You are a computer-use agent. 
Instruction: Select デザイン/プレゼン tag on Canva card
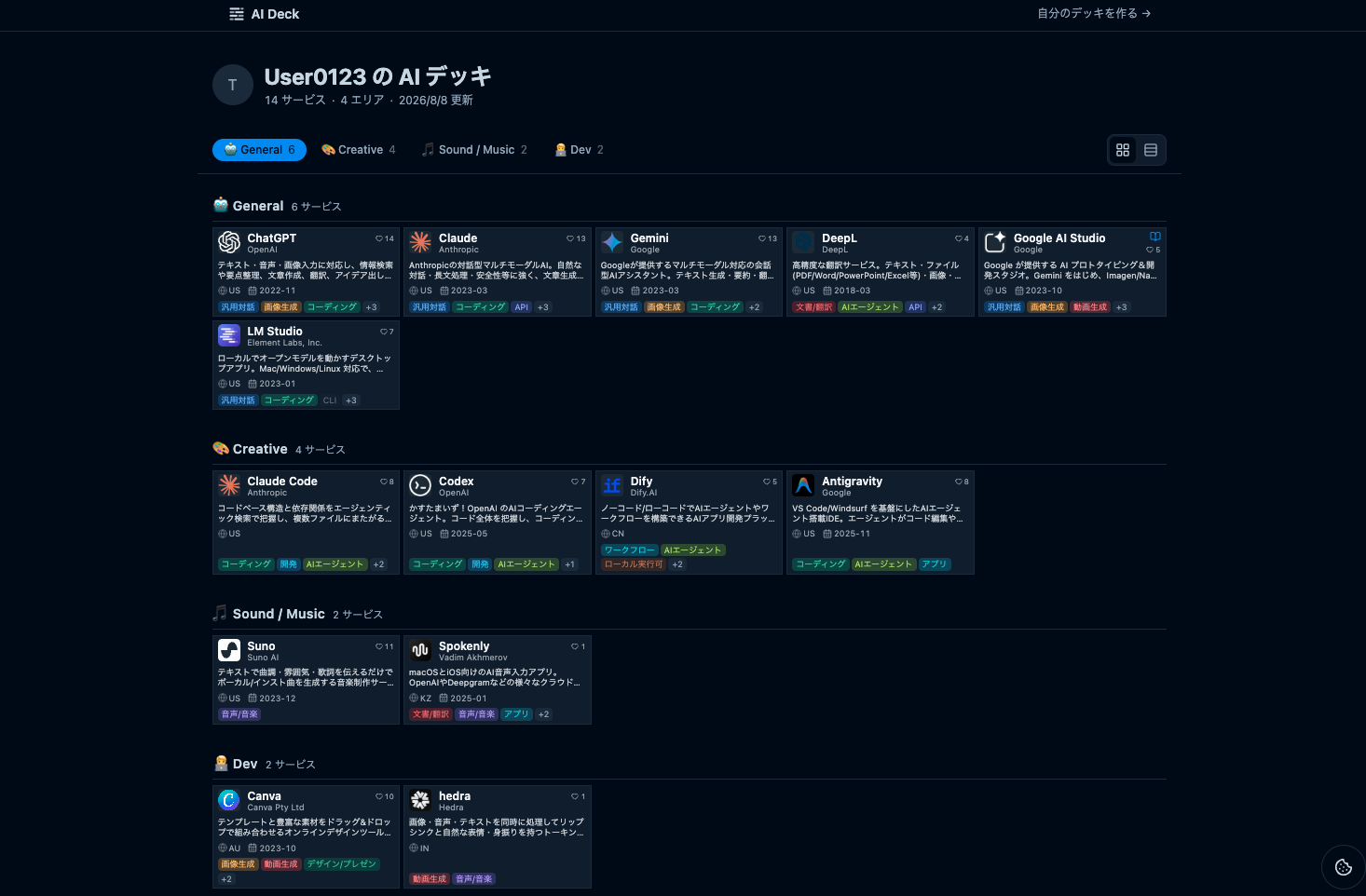[x=342, y=864]
